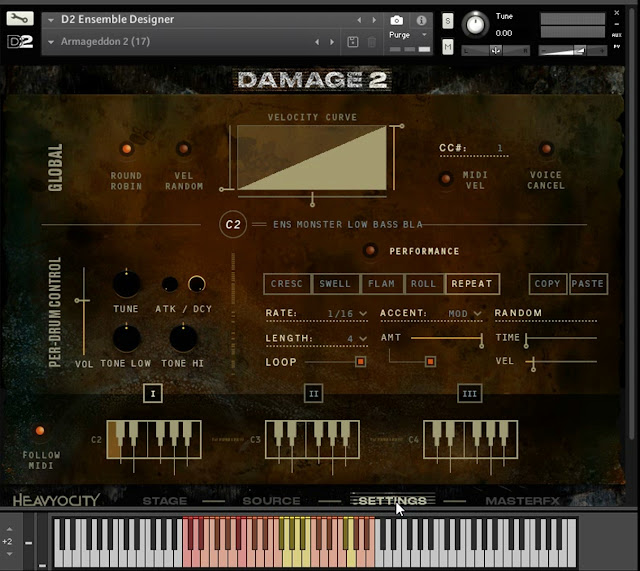Adjust the random TIME slider
The width and height of the screenshot is (640, 571).
click(x=561, y=338)
